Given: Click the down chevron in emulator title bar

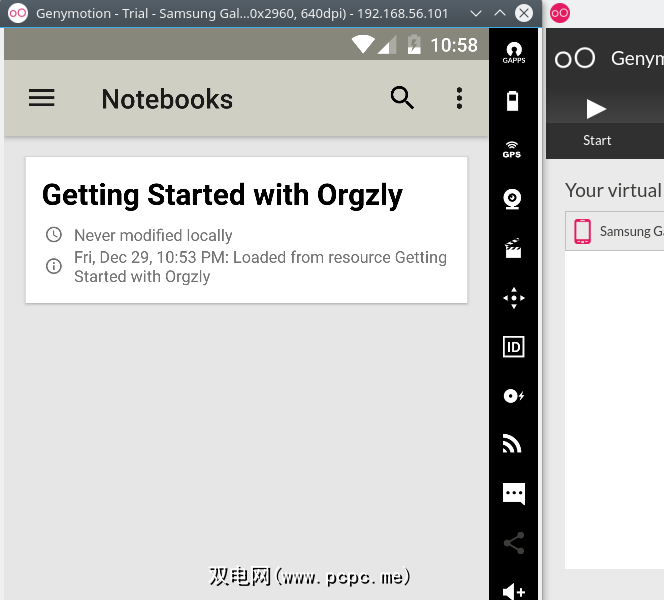Looking at the screenshot, I should pos(476,14).
